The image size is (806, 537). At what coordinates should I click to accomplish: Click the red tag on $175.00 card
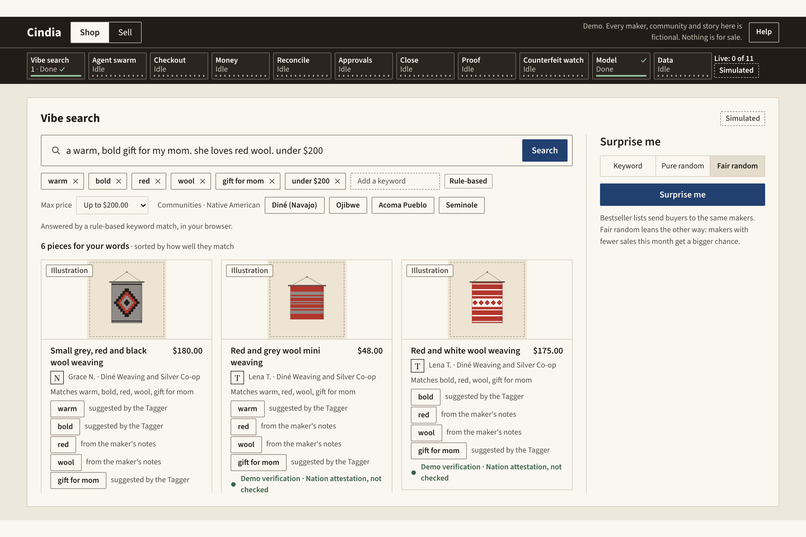pos(424,415)
